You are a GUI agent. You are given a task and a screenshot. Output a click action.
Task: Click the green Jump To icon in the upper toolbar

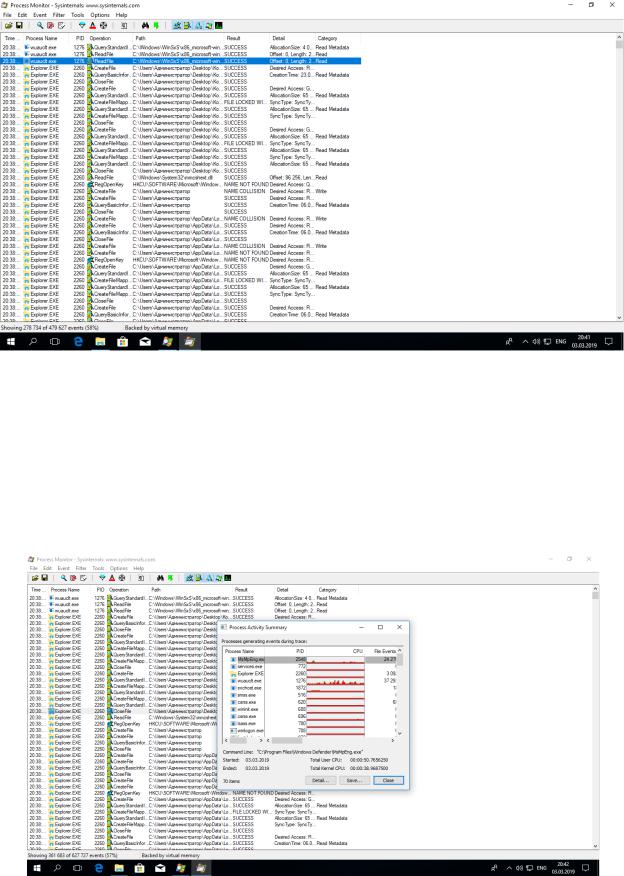pyautogui.click(x=156, y=26)
